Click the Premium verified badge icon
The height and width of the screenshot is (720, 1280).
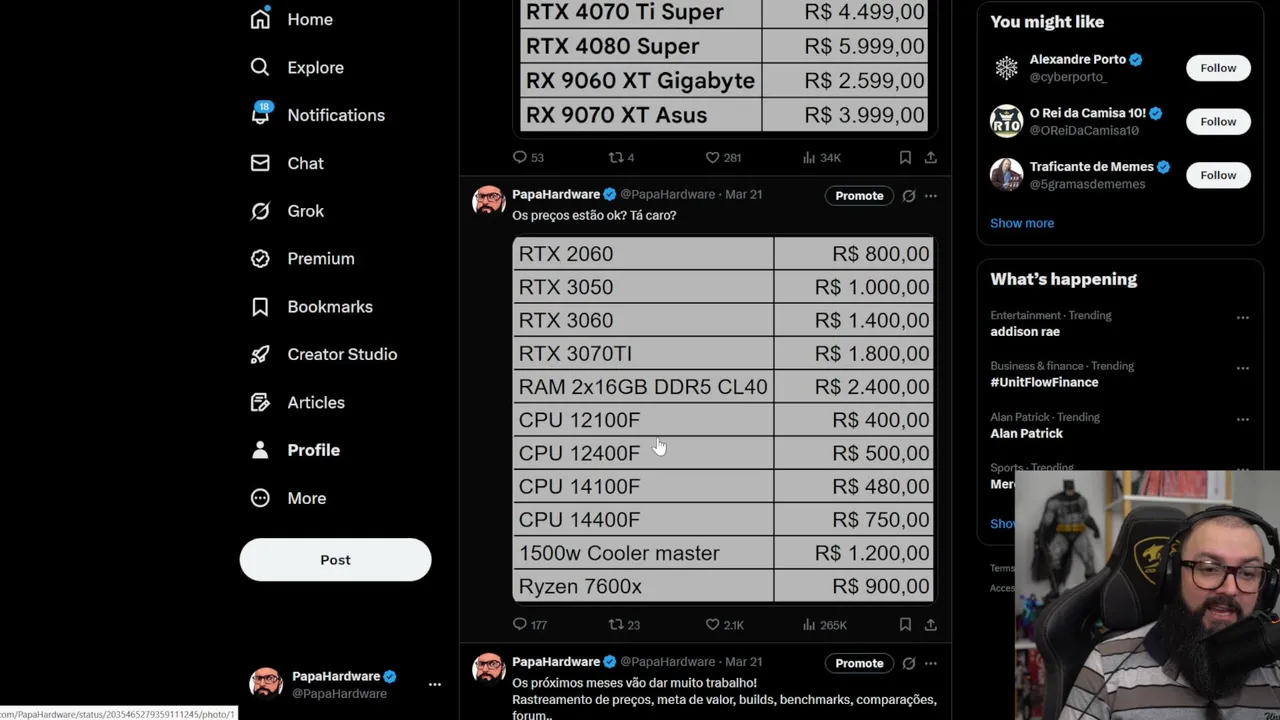[x=260, y=258]
